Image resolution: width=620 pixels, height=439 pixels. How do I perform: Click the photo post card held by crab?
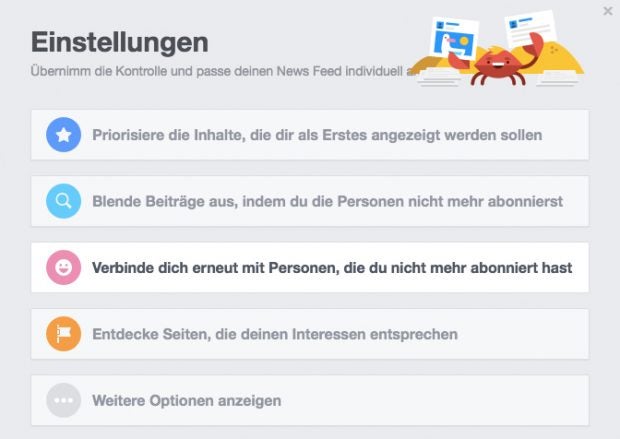tap(454, 38)
